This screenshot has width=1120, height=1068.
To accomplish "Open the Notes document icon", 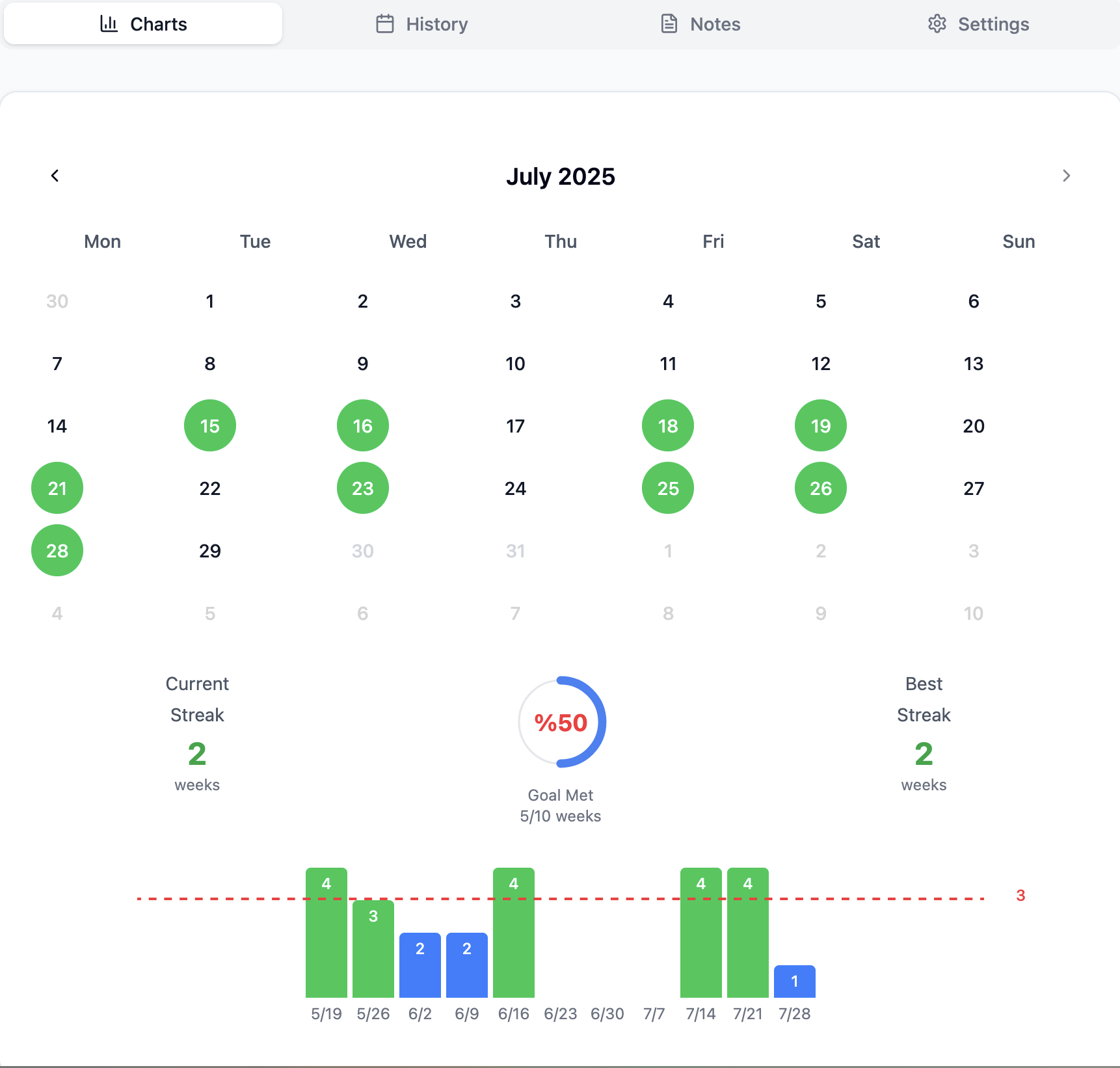I will coord(669,23).
